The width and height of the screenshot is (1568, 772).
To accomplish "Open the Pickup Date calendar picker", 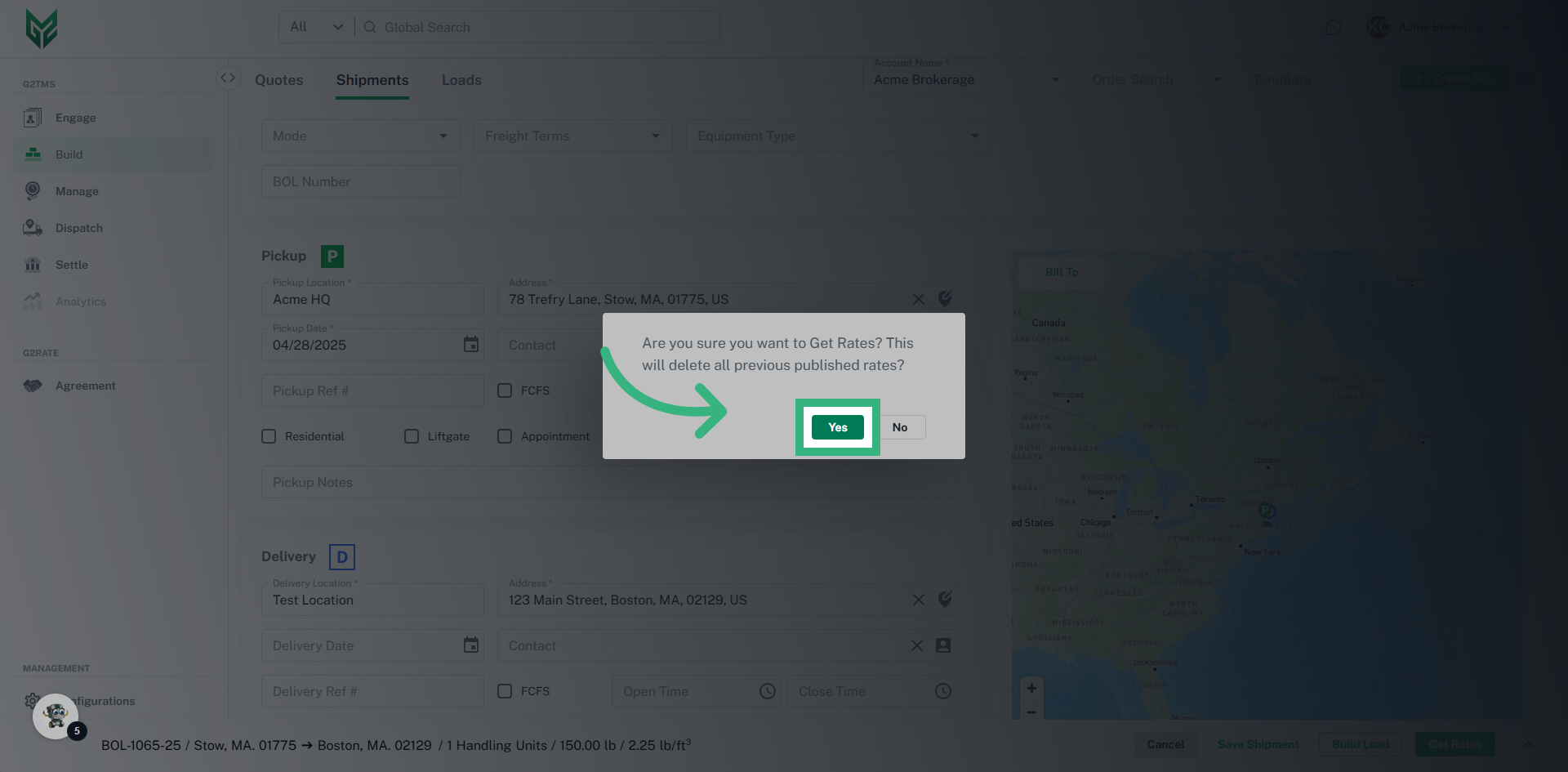I will [x=471, y=345].
